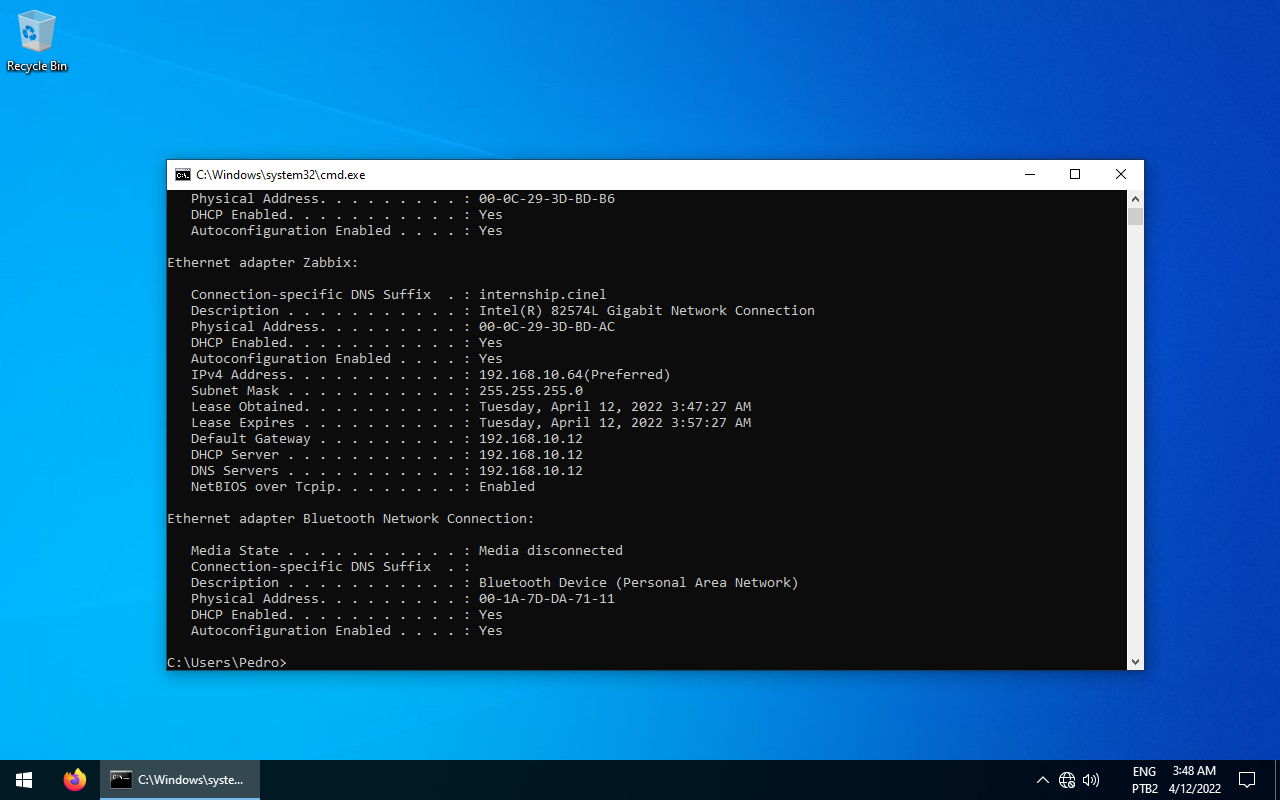1280x800 pixels.
Task: Open the Windows Start menu
Action: tap(24, 780)
